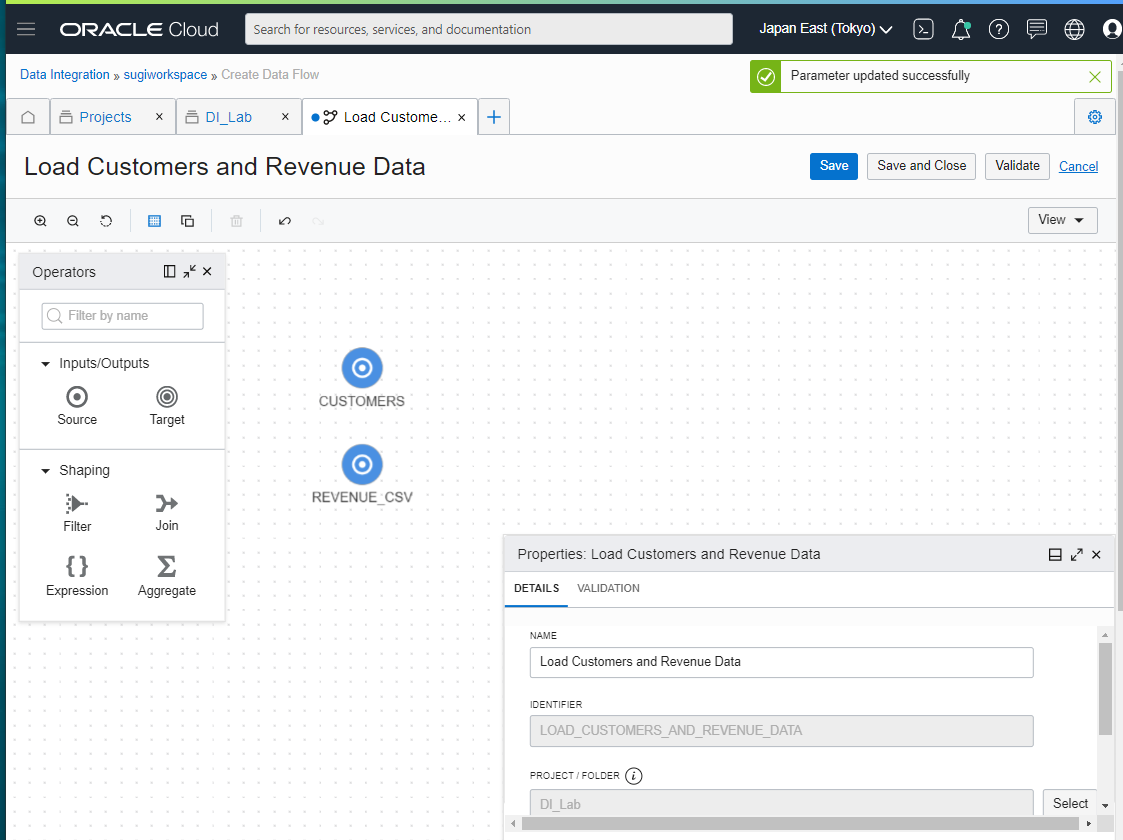Zoom out on the canvas
The height and width of the screenshot is (840, 1123).
[x=73, y=221]
